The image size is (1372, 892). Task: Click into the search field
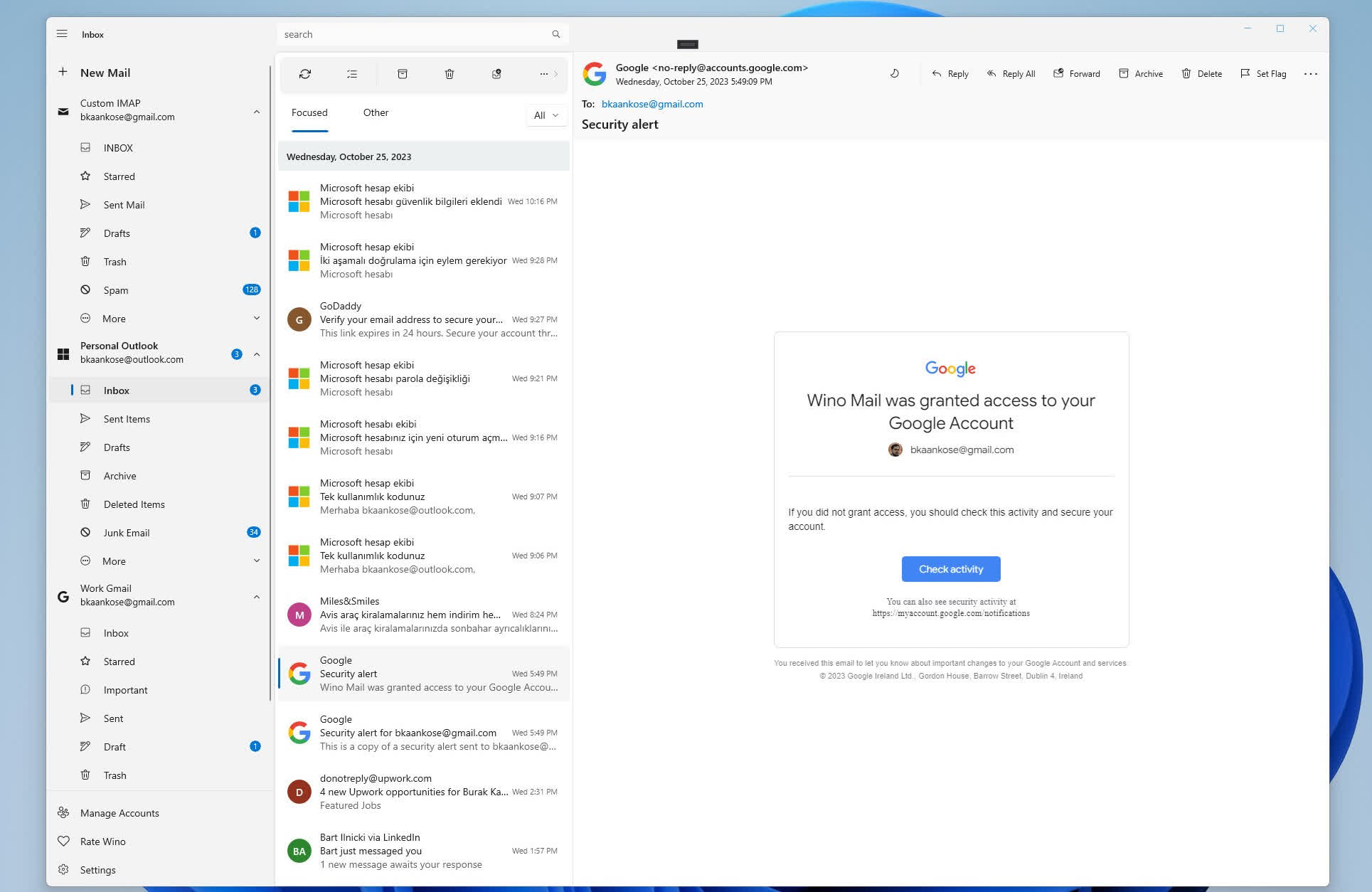(413, 34)
